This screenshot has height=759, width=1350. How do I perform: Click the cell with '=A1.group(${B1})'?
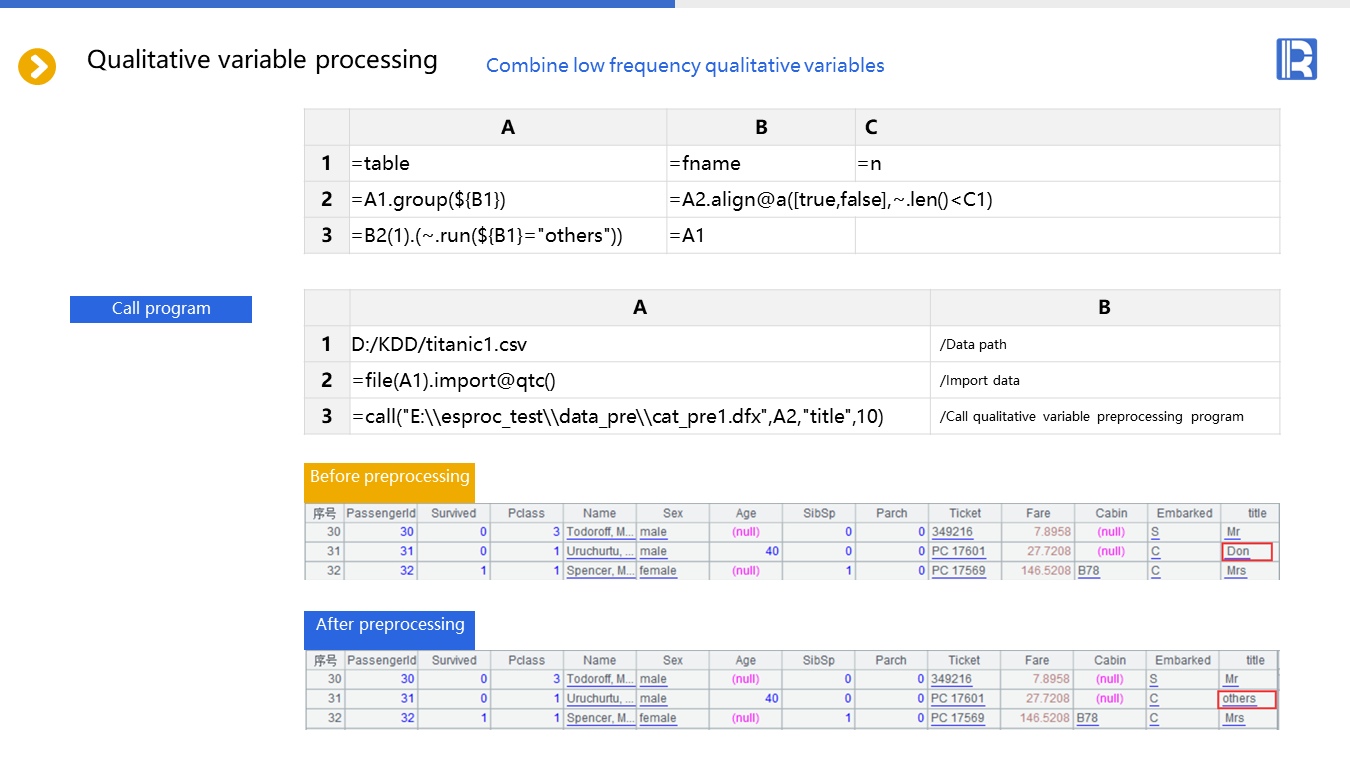coord(507,200)
